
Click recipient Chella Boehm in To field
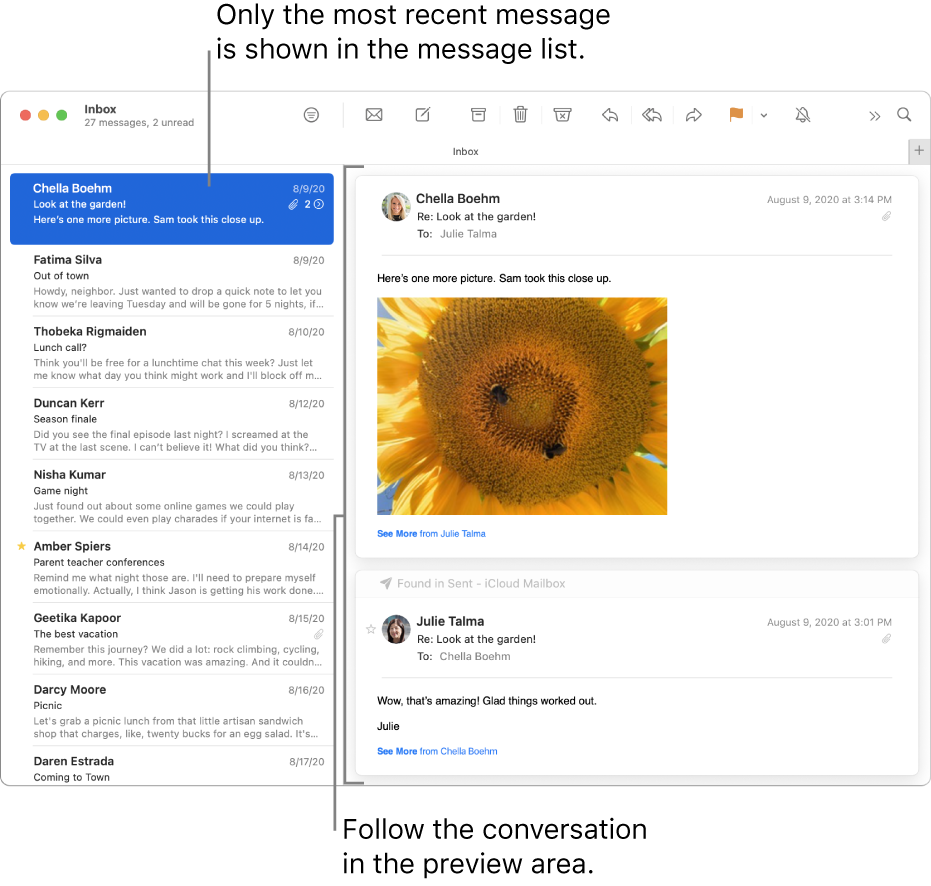point(474,656)
